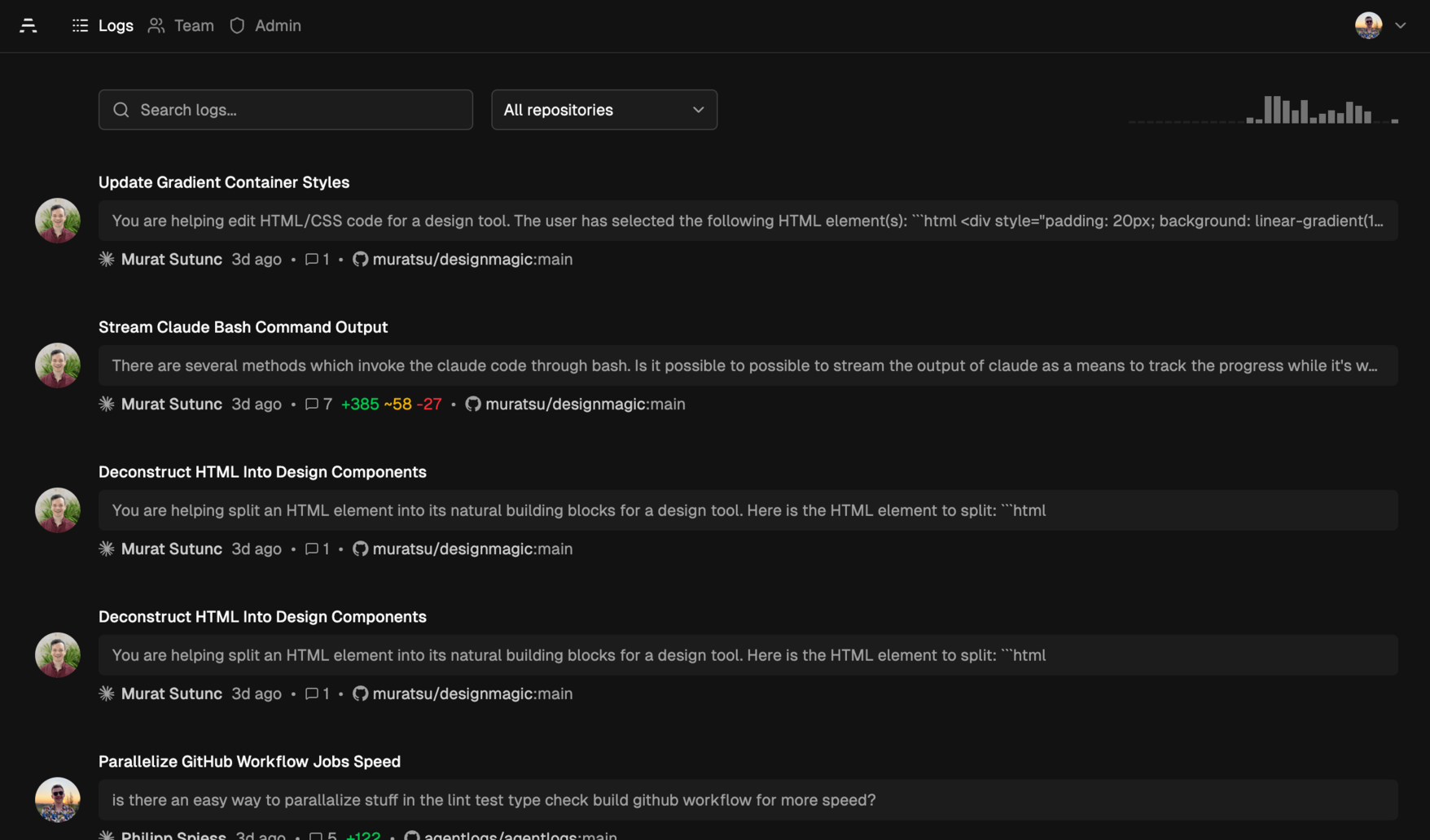
Task: Open the Update Gradient Container Styles log
Action: click(224, 182)
